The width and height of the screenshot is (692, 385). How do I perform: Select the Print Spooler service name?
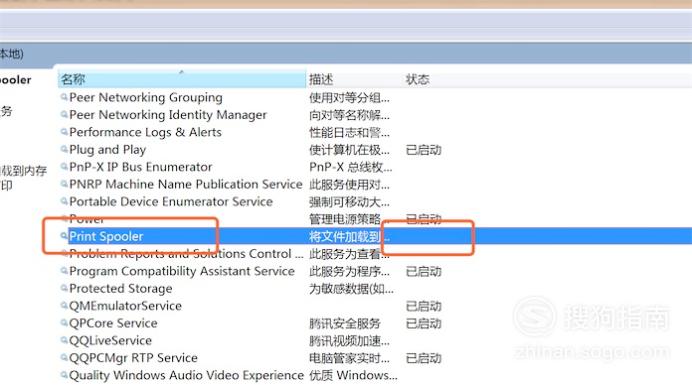[x=106, y=236]
